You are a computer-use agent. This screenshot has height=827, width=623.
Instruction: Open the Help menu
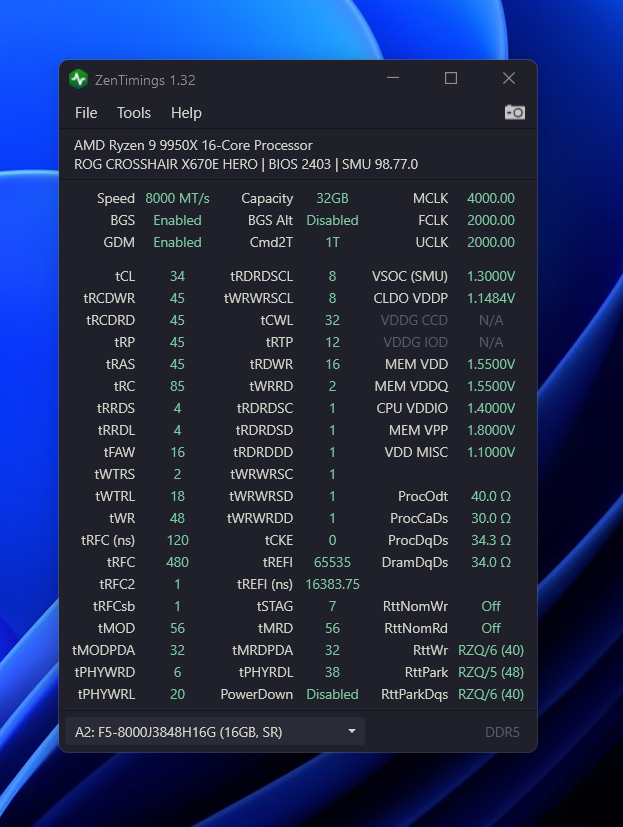tap(186, 113)
